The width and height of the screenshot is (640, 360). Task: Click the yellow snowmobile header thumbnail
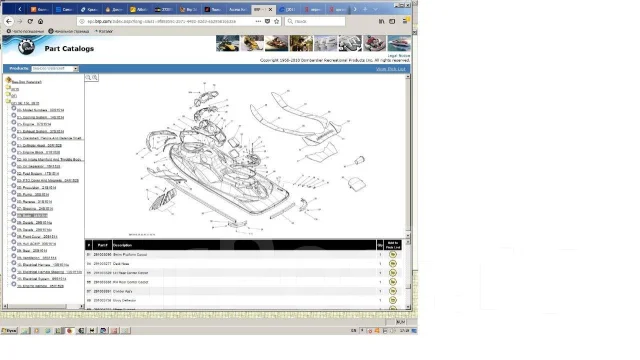252,43
